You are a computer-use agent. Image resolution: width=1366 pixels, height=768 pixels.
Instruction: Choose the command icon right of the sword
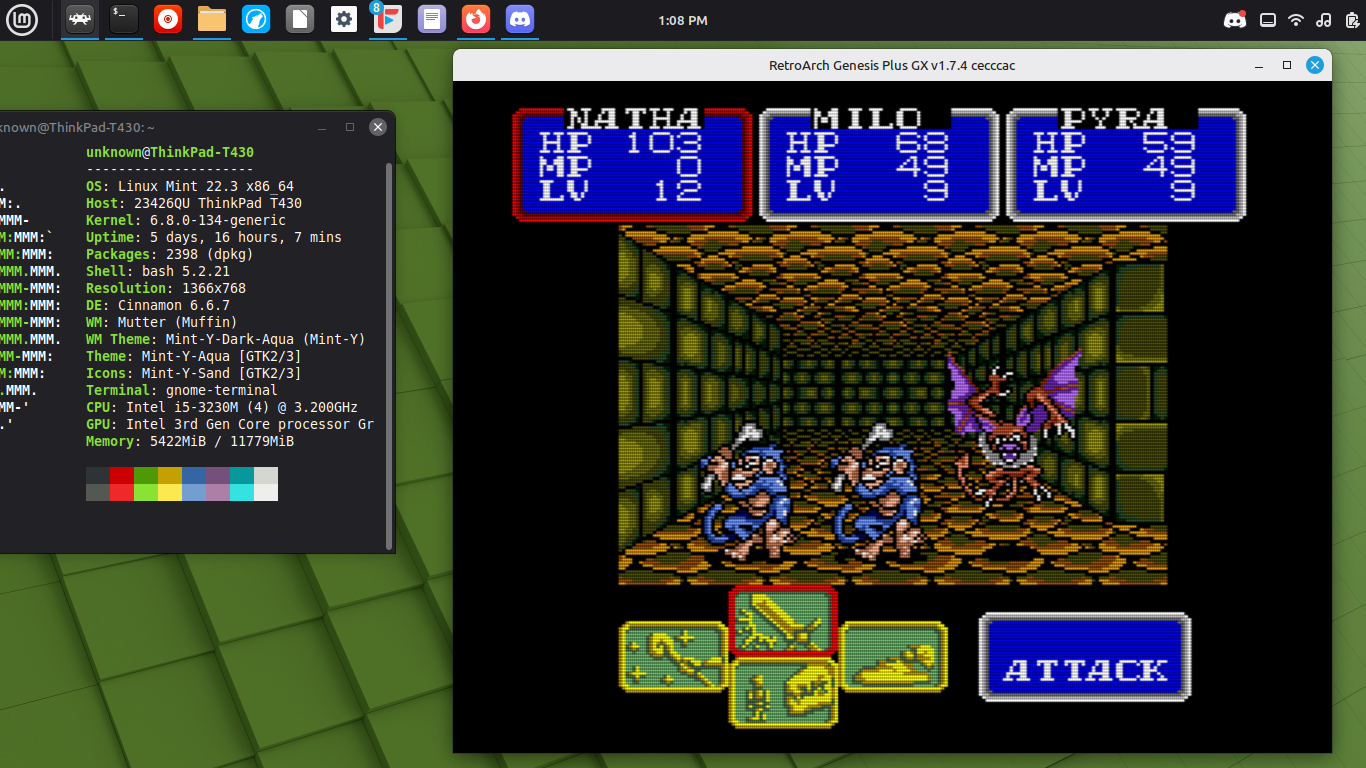[x=893, y=656]
